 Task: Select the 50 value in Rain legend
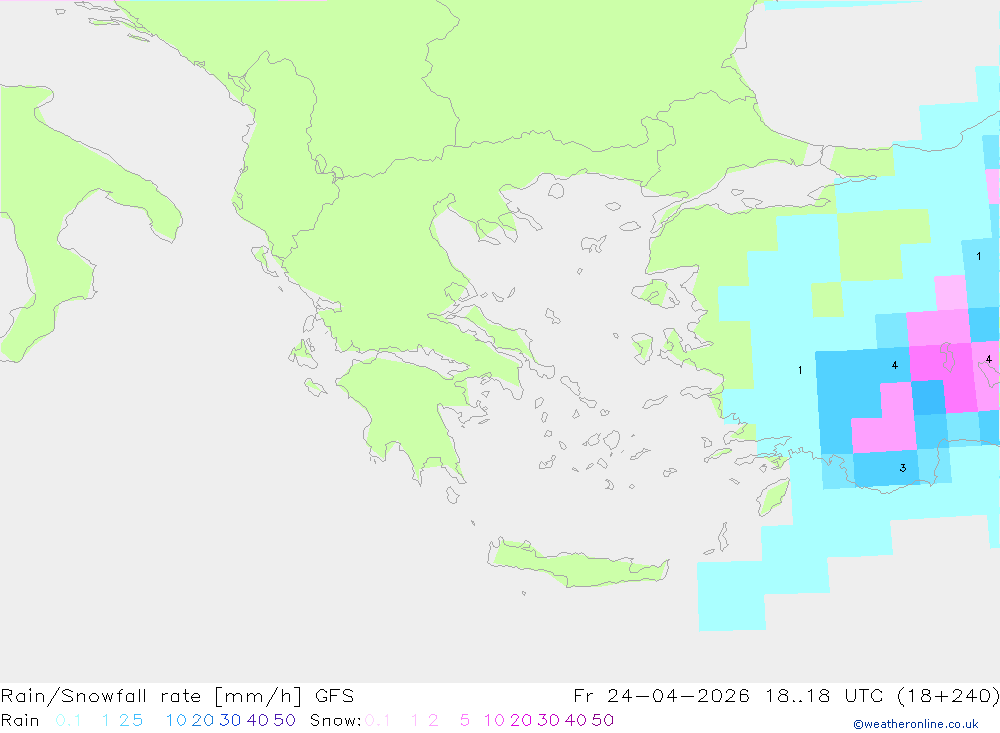pyautogui.click(x=284, y=720)
